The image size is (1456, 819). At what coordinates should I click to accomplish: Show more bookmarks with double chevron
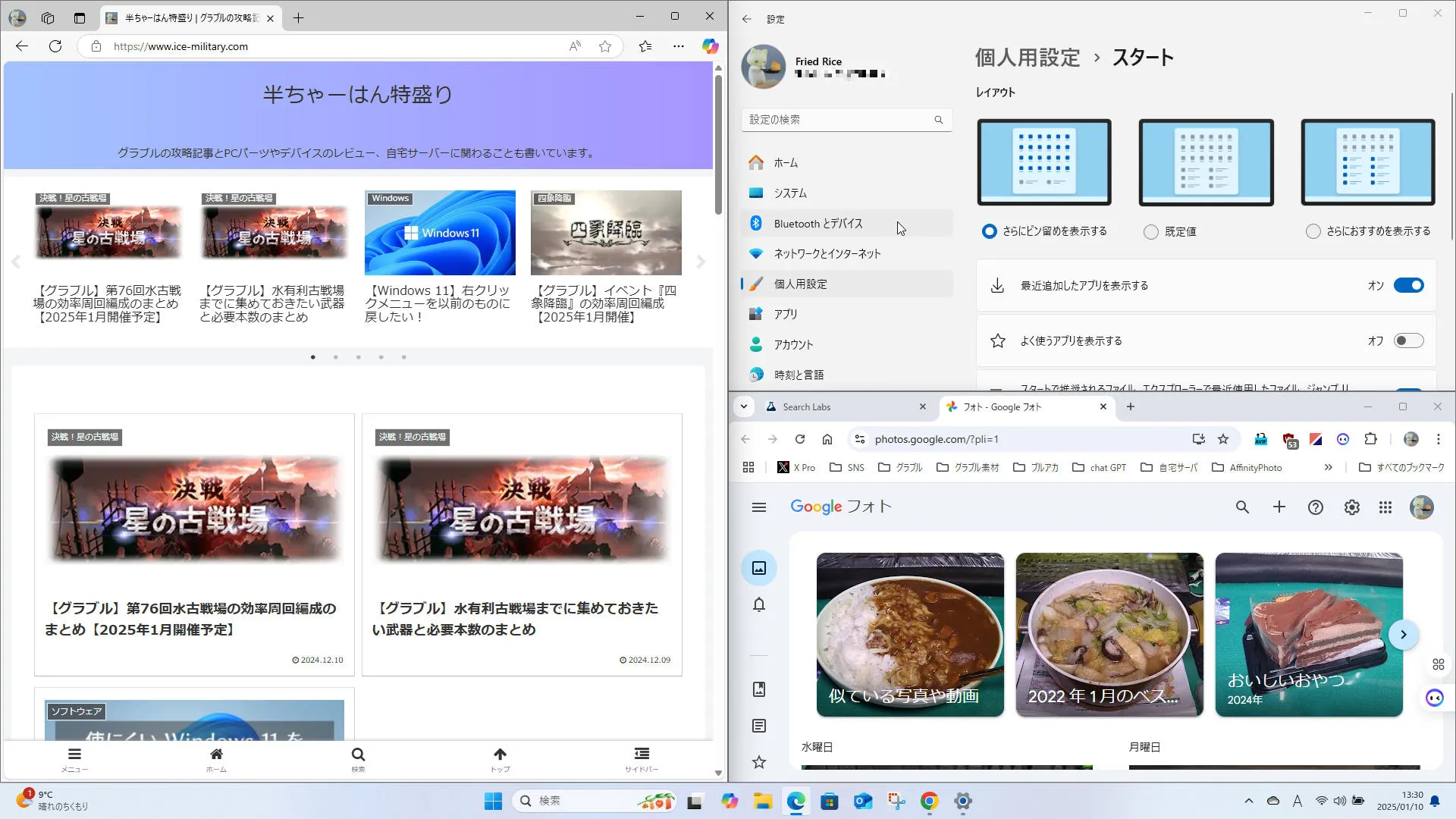click(x=1328, y=468)
